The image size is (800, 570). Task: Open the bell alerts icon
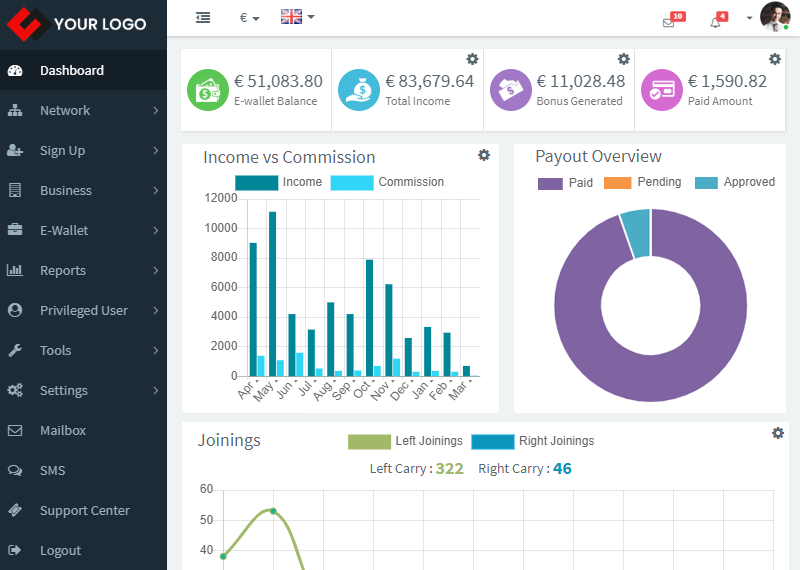point(715,22)
